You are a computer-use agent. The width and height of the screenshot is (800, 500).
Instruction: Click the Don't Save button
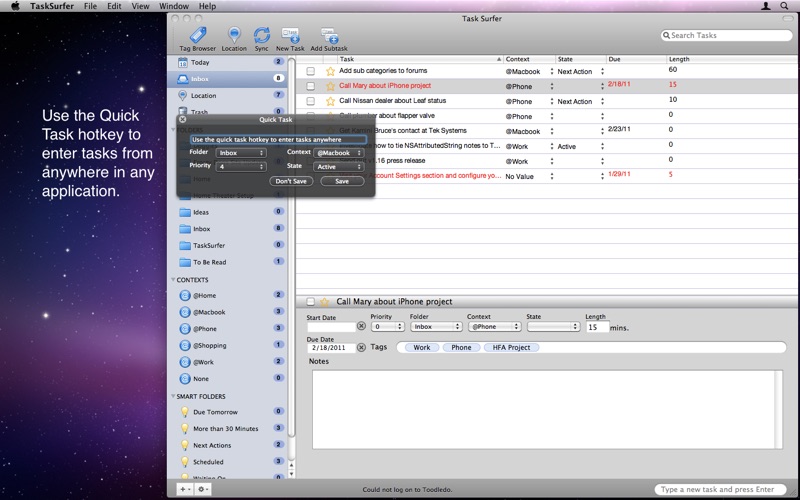tap(291, 181)
